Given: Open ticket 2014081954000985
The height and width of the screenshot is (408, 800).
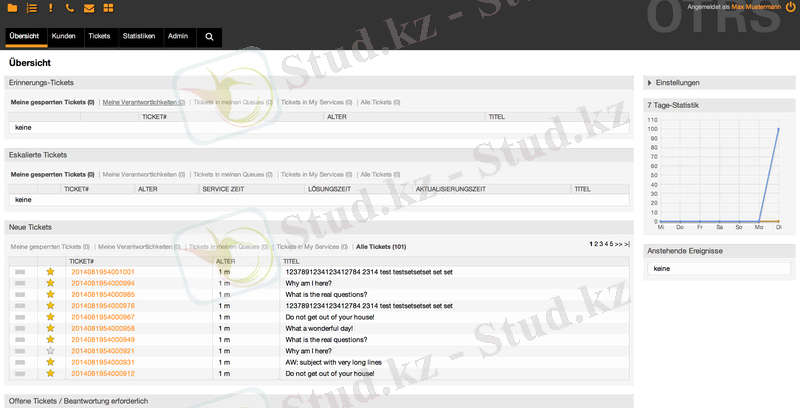Looking at the screenshot, I should pos(103,294).
